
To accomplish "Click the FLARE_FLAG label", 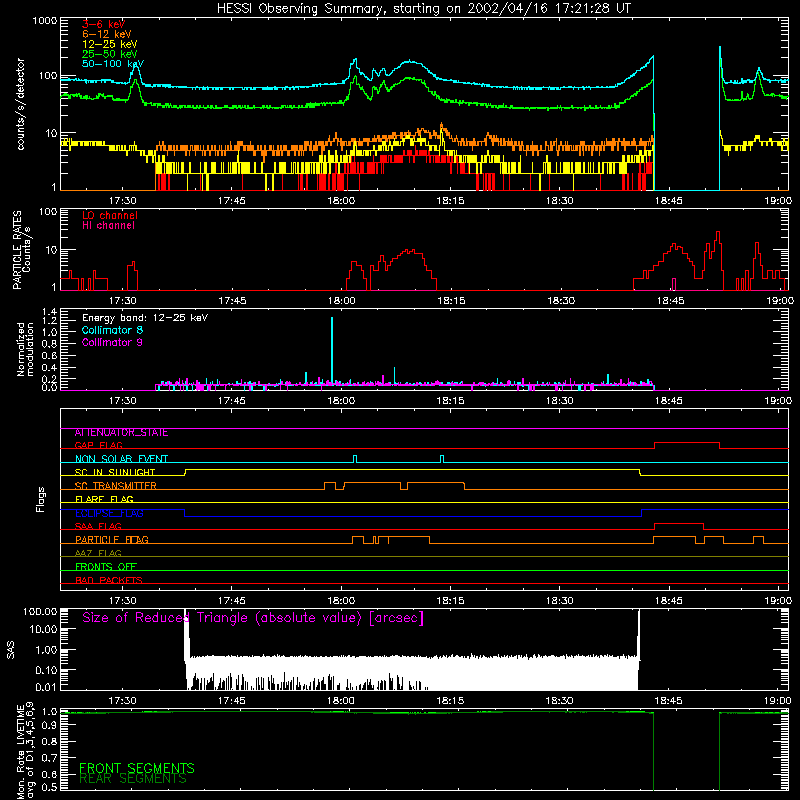I will tap(104, 499).
